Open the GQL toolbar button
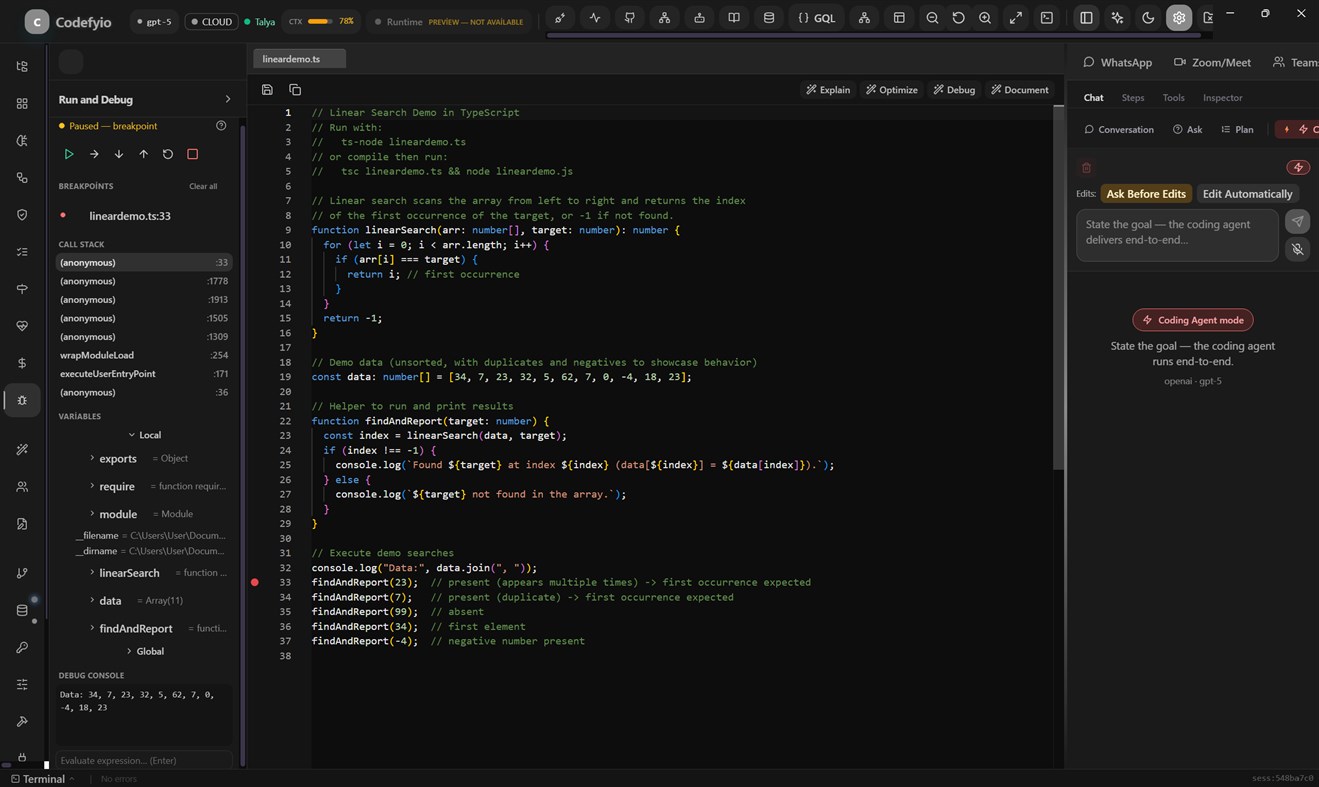 point(817,18)
